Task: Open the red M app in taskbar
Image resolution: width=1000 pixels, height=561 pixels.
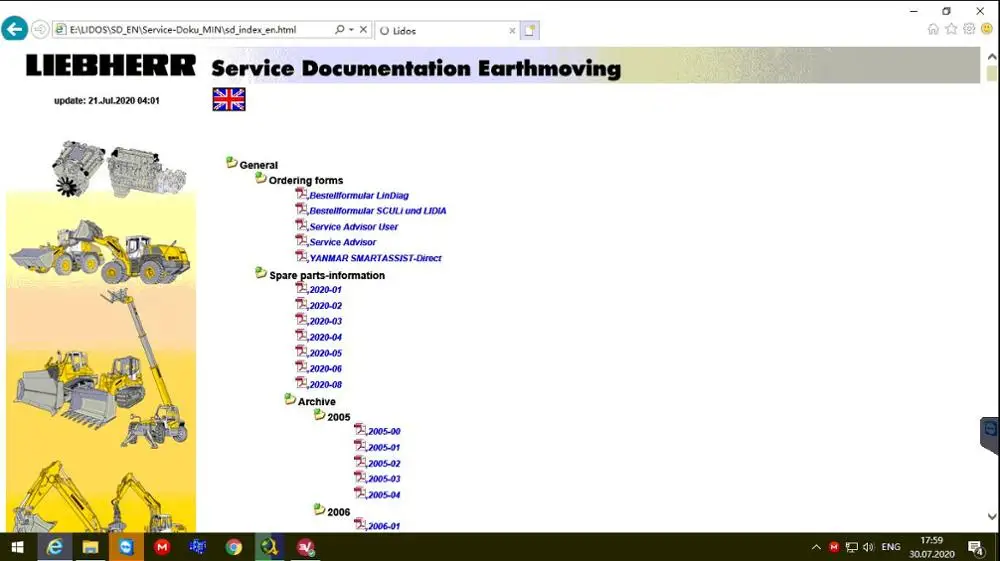Action: (162, 547)
